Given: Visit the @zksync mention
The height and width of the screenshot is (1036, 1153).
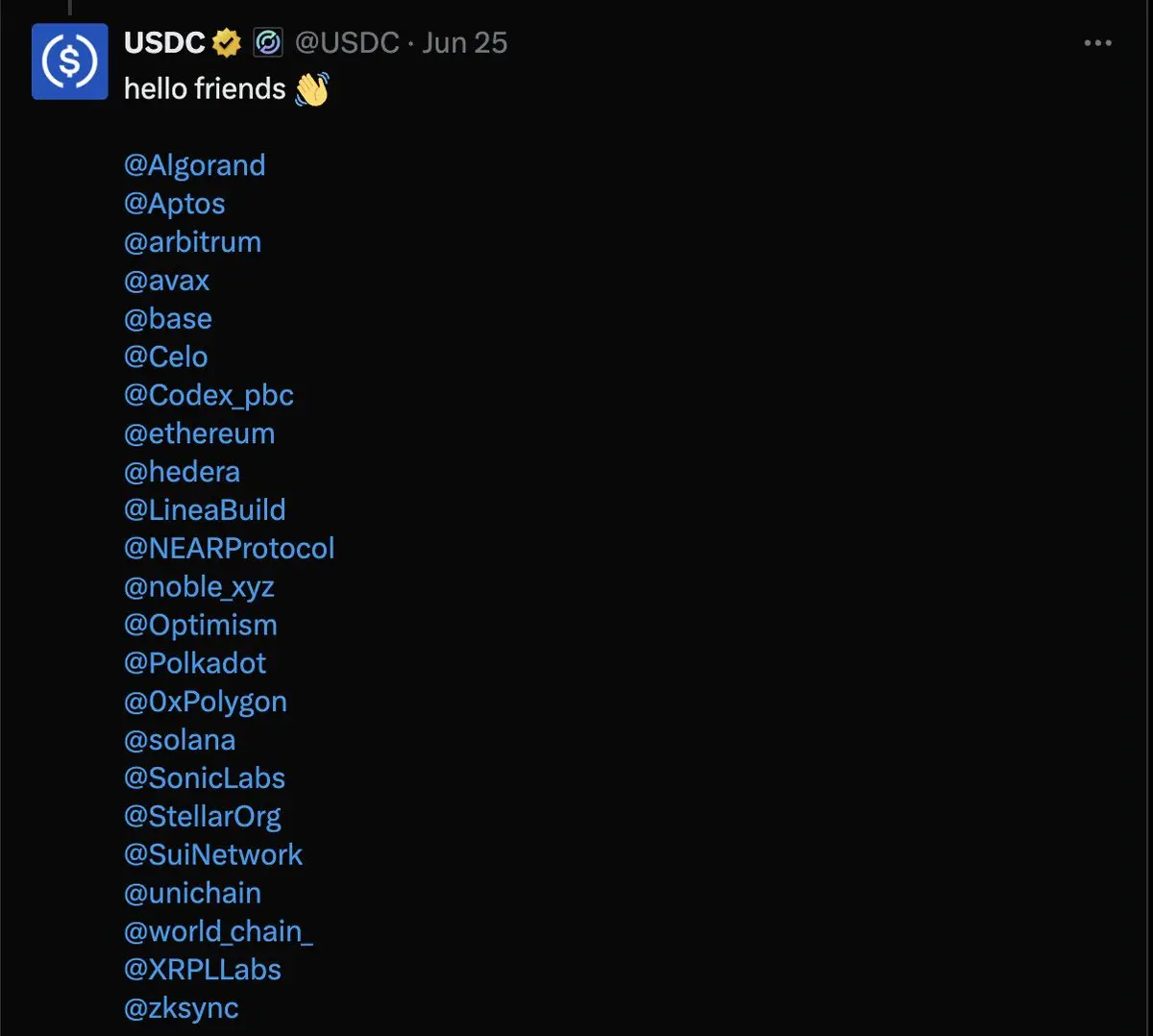Looking at the screenshot, I should (x=182, y=1008).
